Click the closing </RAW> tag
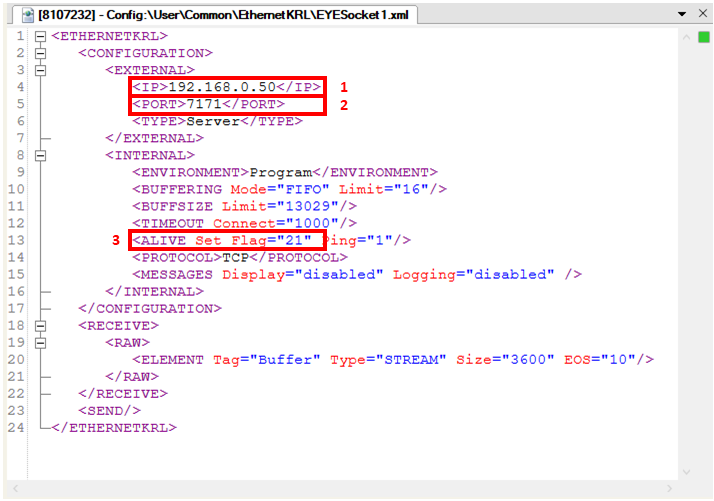 (132, 377)
